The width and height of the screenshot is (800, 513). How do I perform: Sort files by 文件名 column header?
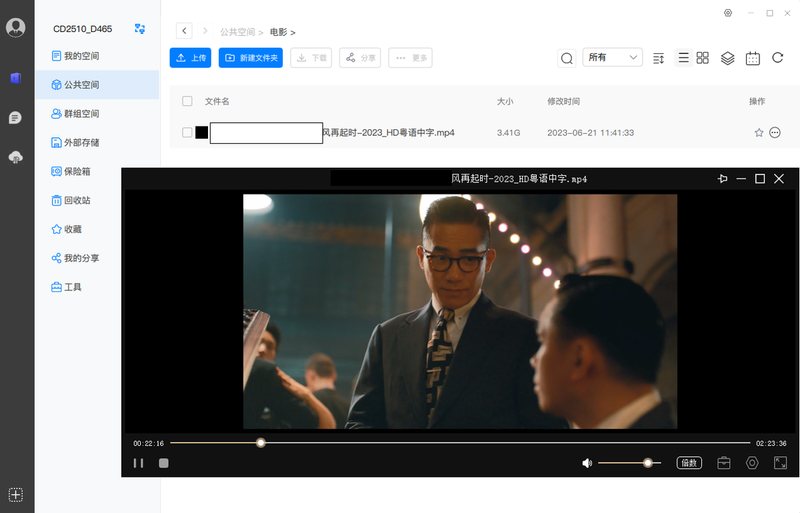tap(217, 101)
